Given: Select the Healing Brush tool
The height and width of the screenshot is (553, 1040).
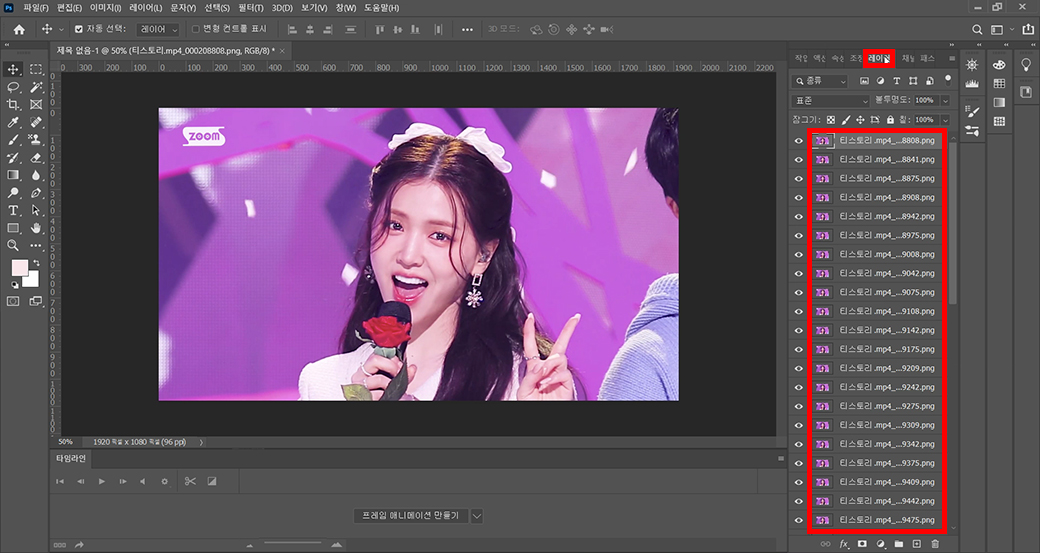Looking at the screenshot, I should (x=36, y=122).
